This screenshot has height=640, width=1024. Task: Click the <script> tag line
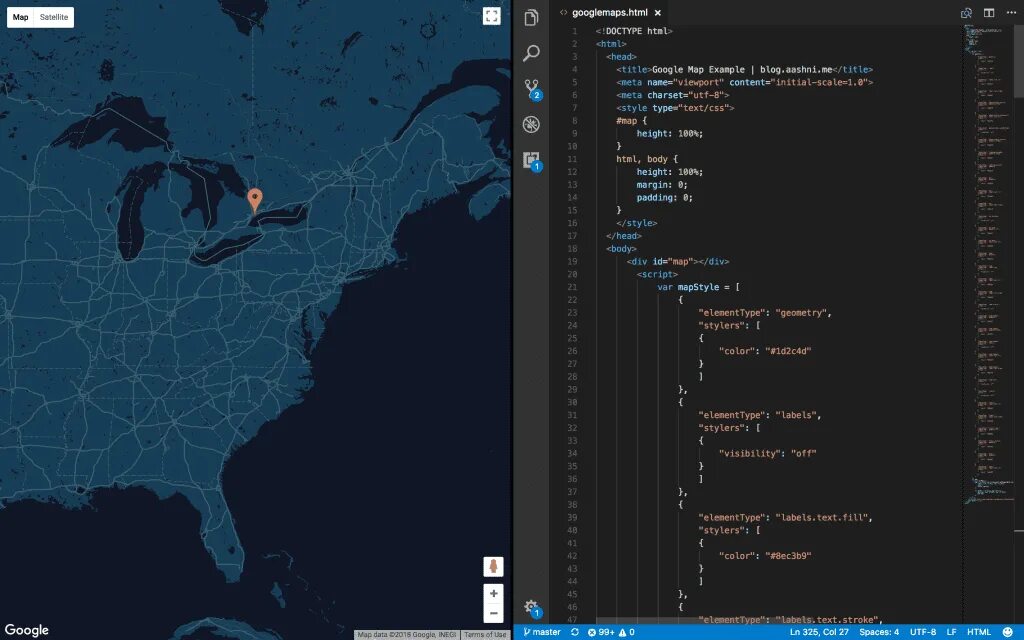[x=657, y=274]
